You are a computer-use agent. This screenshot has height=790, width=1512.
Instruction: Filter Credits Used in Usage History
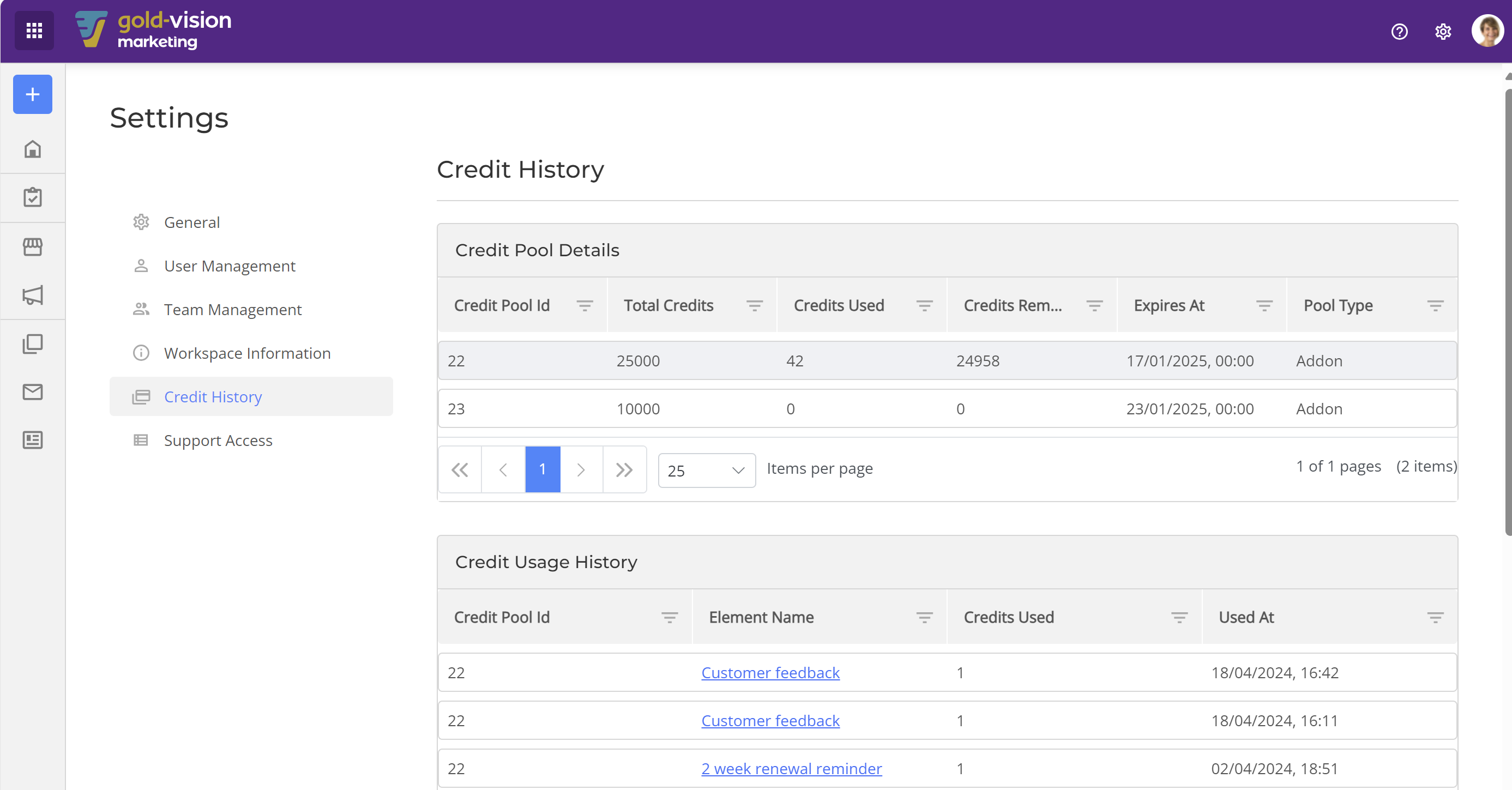click(x=1179, y=618)
